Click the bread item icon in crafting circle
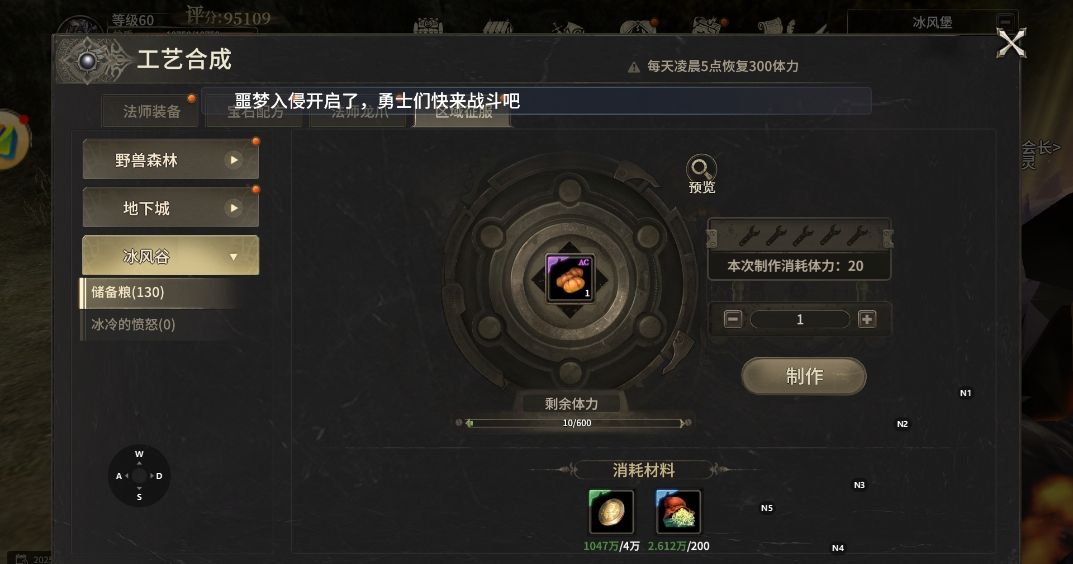 point(570,278)
